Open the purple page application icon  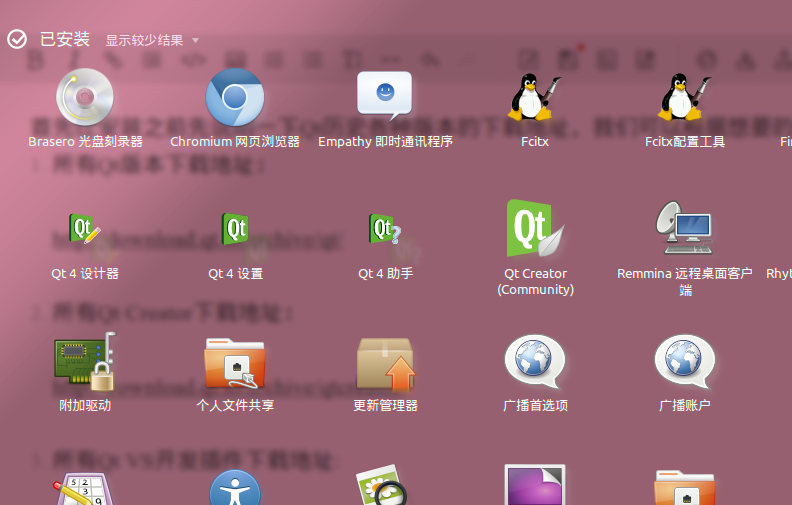coord(535,485)
